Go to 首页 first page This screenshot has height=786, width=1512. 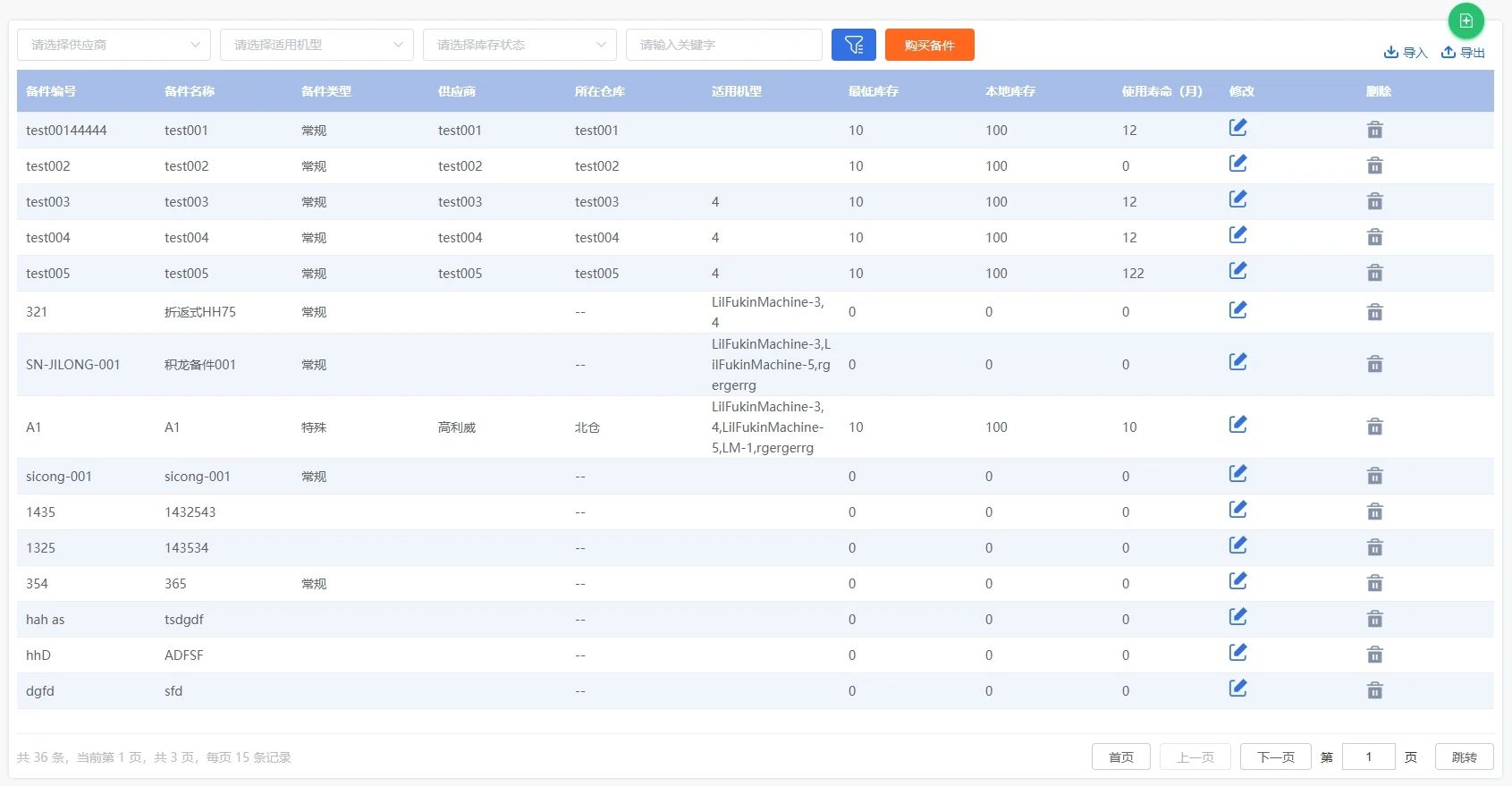(1121, 757)
